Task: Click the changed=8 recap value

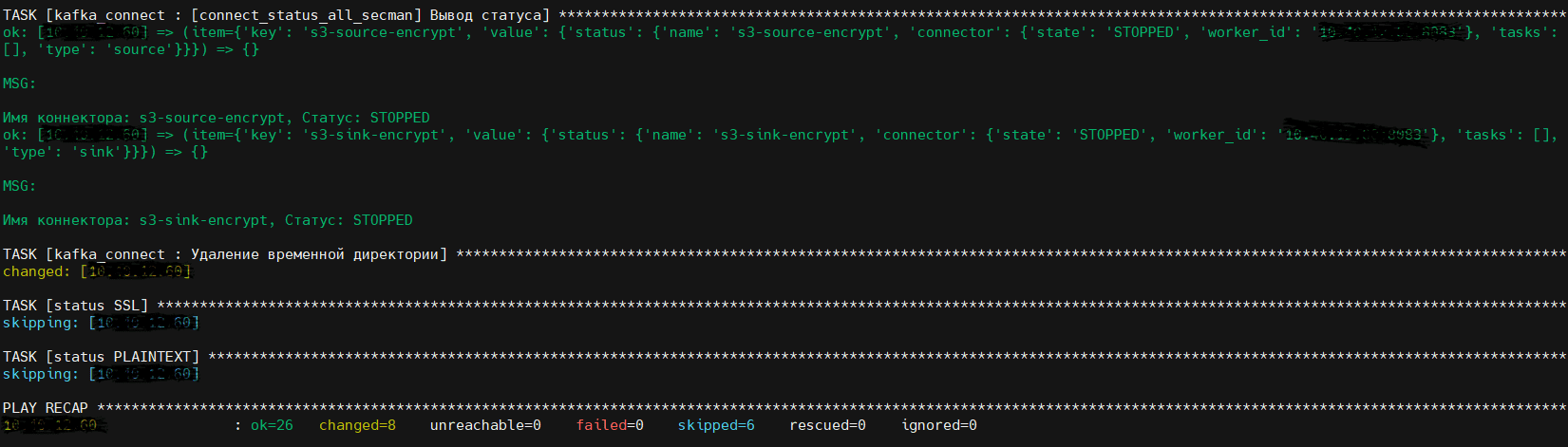Action: coord(357,425)
